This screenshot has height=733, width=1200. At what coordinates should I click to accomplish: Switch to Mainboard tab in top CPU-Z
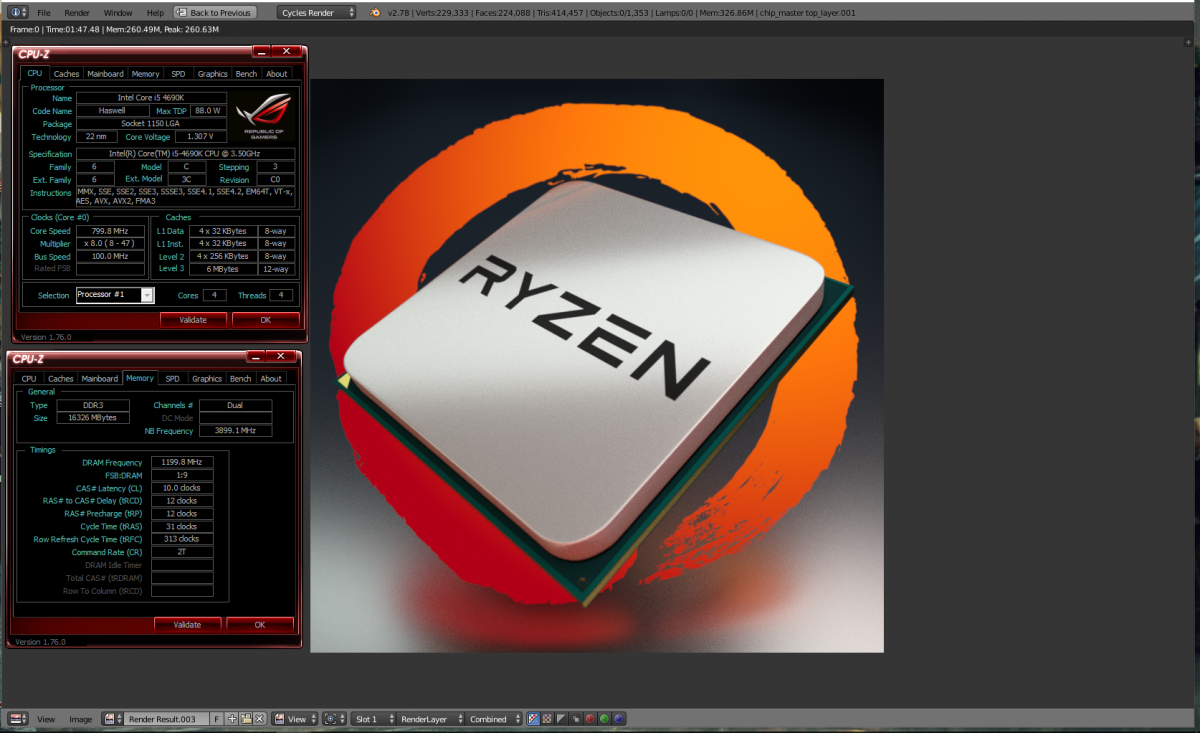[x=105, y=73]
